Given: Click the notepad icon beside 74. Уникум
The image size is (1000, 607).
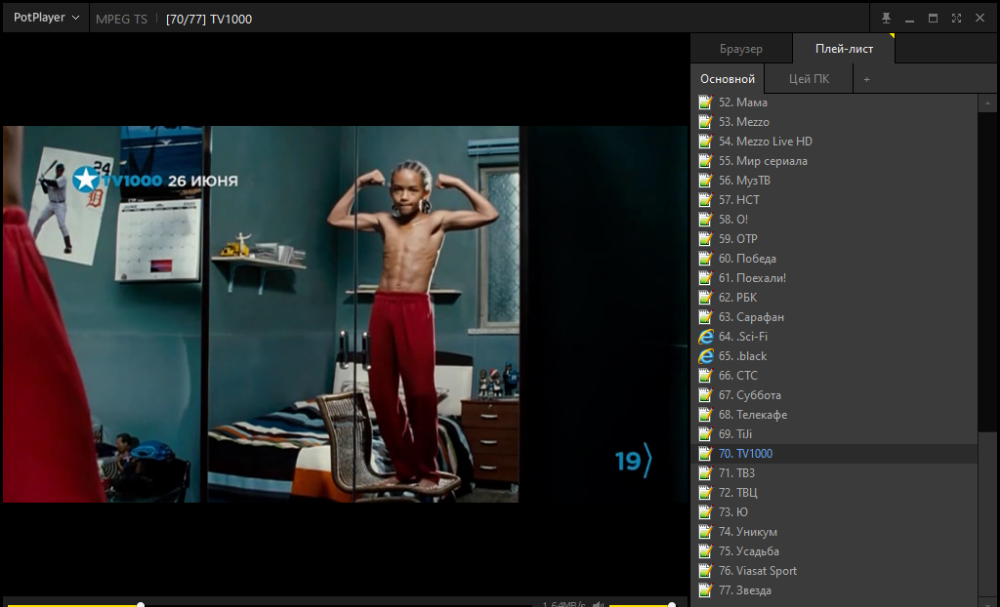Looking at the screenshot, I should 705,531.
